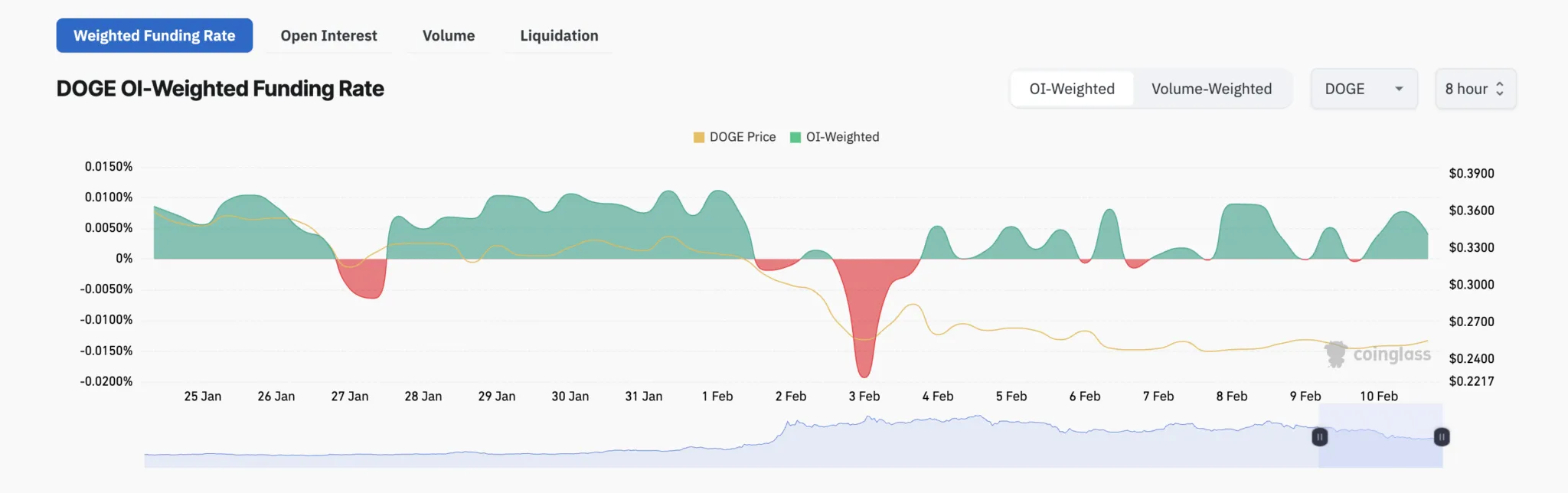Switch to the Open Interest tab
Screen dimensions: 1568x493
coord(329,35)
